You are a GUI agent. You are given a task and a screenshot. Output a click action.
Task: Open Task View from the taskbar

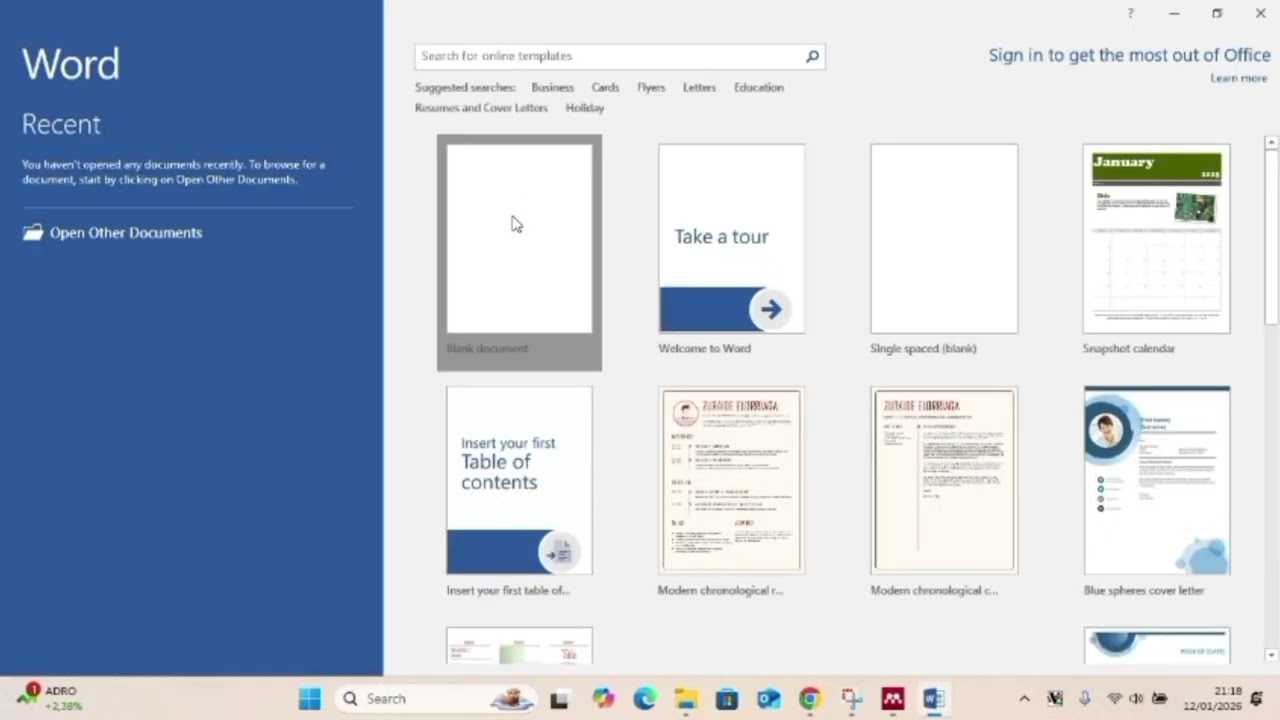pos(559,698)
